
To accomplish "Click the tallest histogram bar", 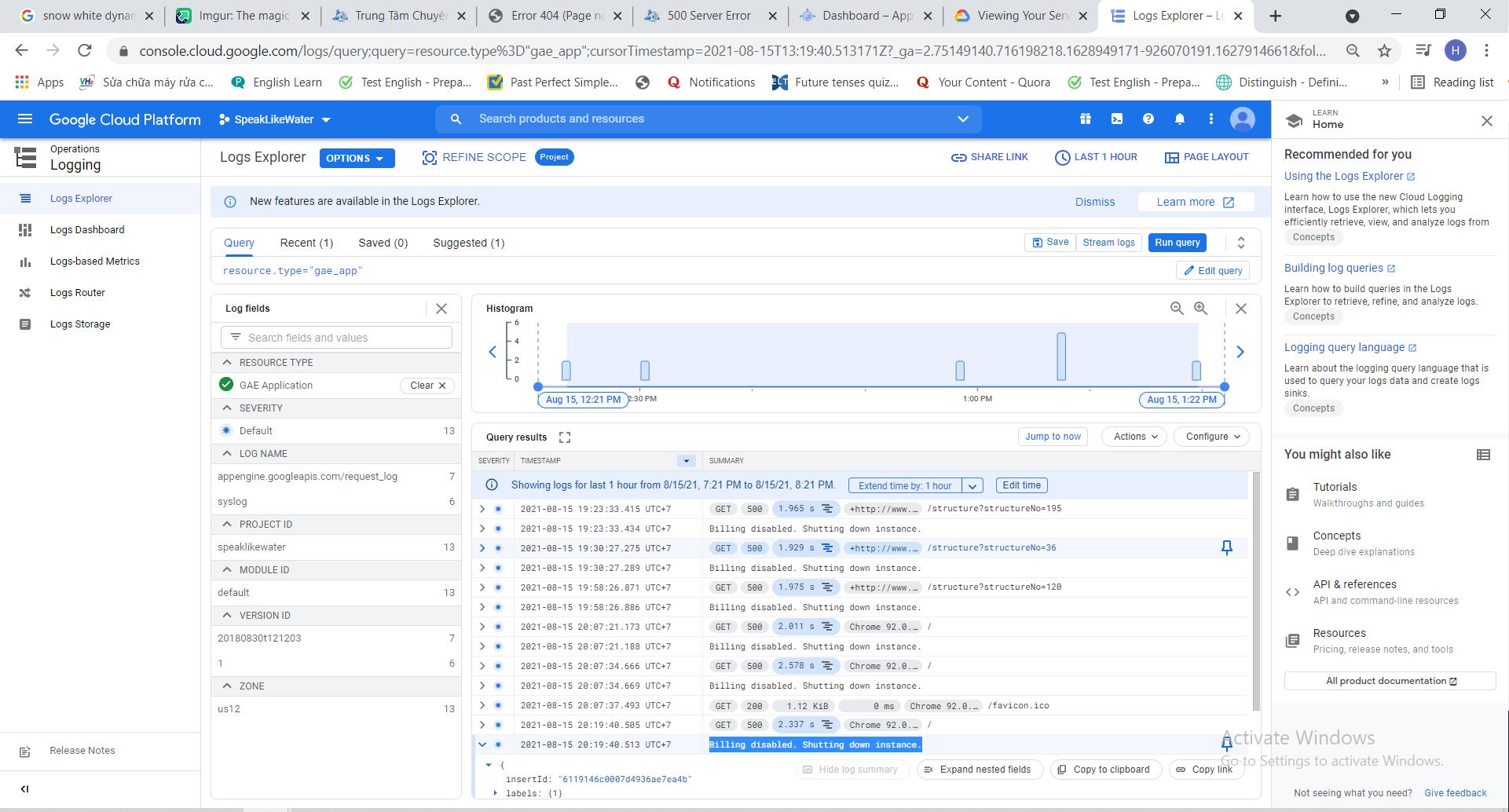I will pyautogui.click(x=1061, y=357).
